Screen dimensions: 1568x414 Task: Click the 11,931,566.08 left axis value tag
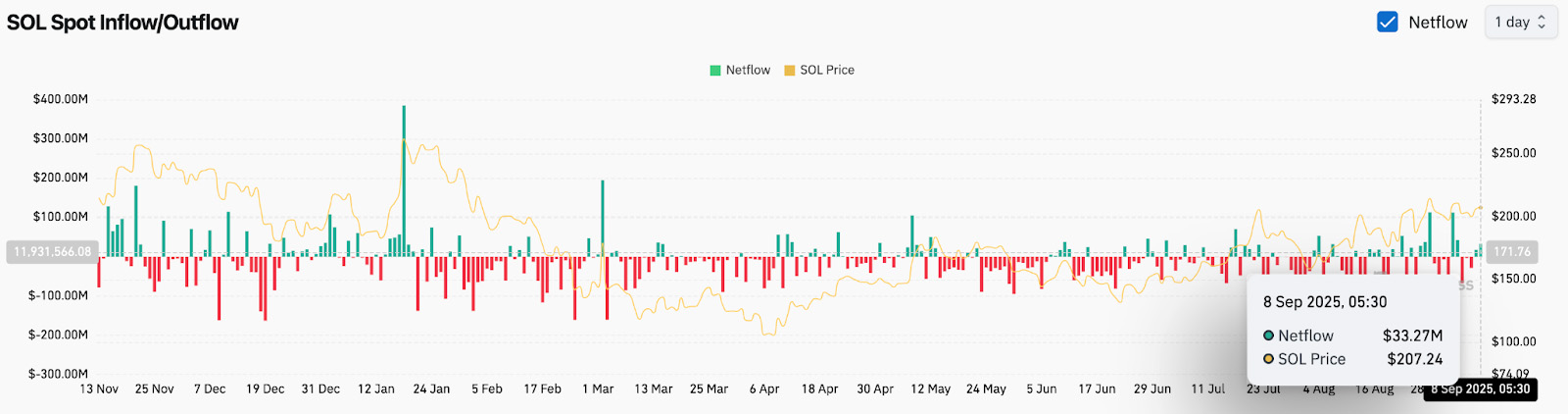click(x=52, y=252)
